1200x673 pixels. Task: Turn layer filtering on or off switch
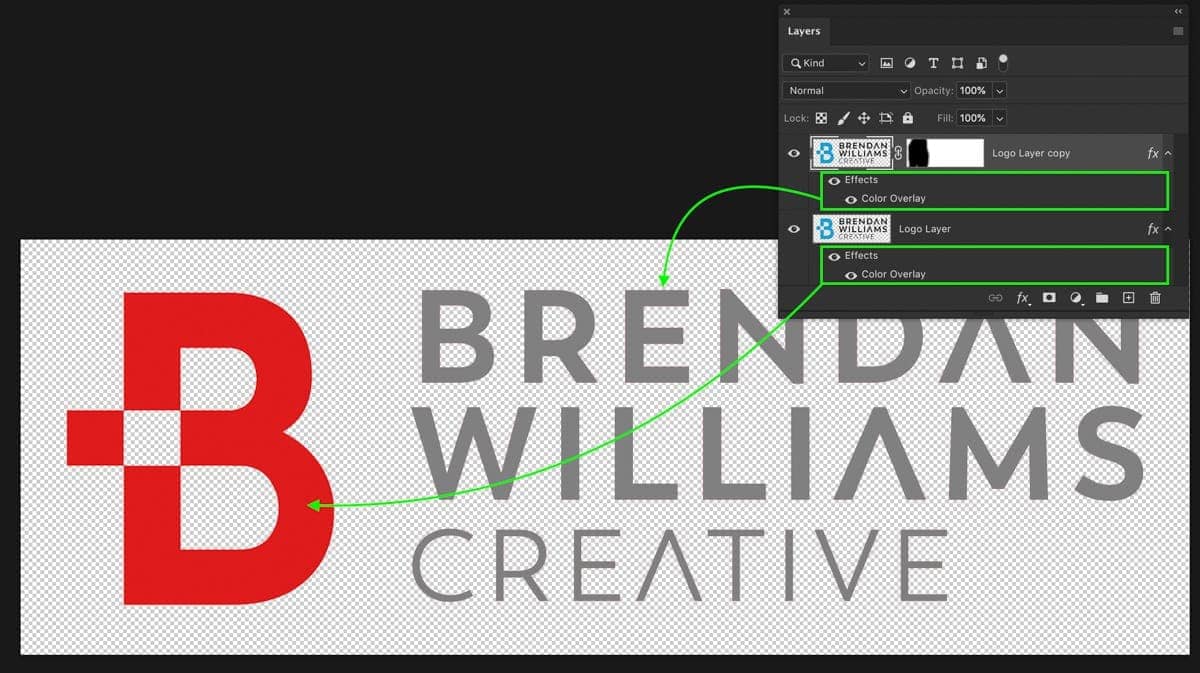(x=1003, y=63)
